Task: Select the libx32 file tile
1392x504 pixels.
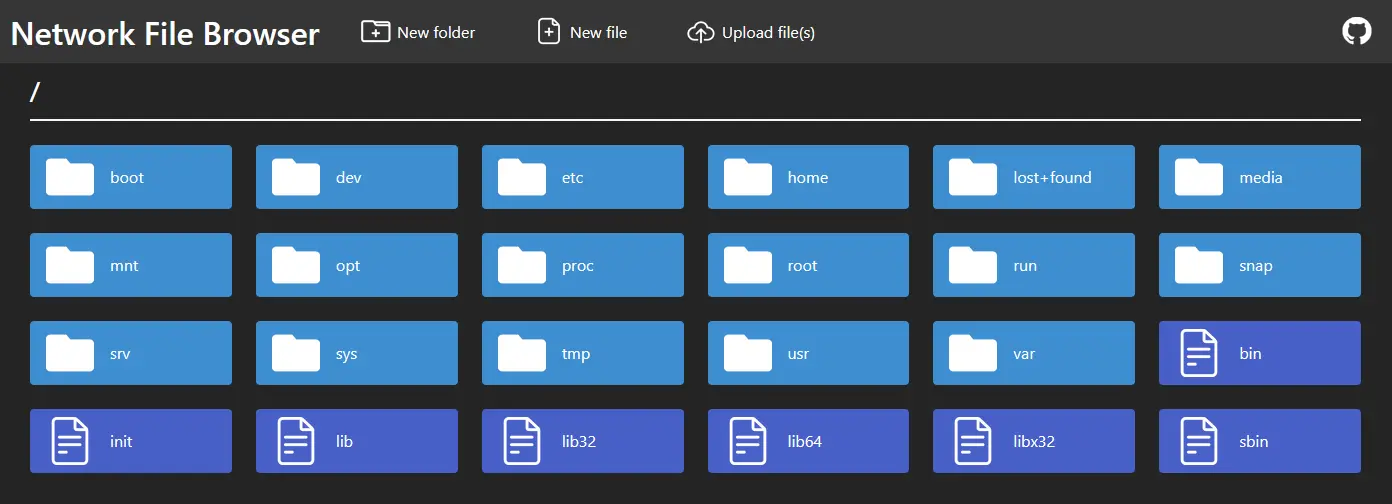Action: [1034, 441]
